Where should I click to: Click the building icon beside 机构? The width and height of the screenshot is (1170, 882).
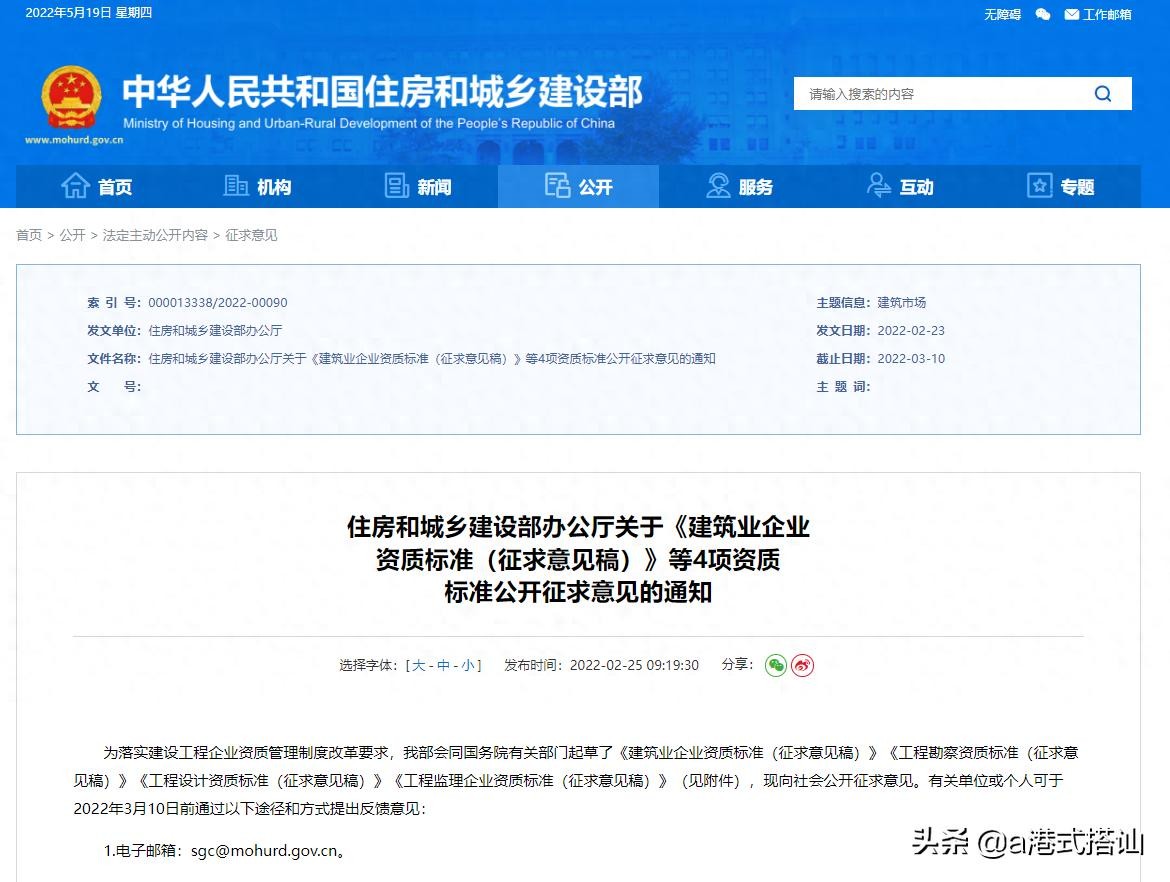pos(236,186)
